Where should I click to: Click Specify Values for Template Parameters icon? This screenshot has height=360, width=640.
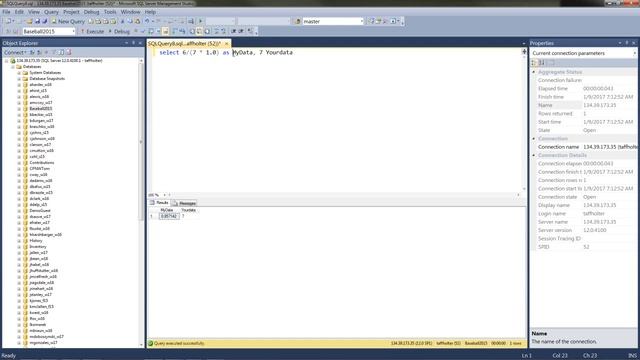[251, 31]
